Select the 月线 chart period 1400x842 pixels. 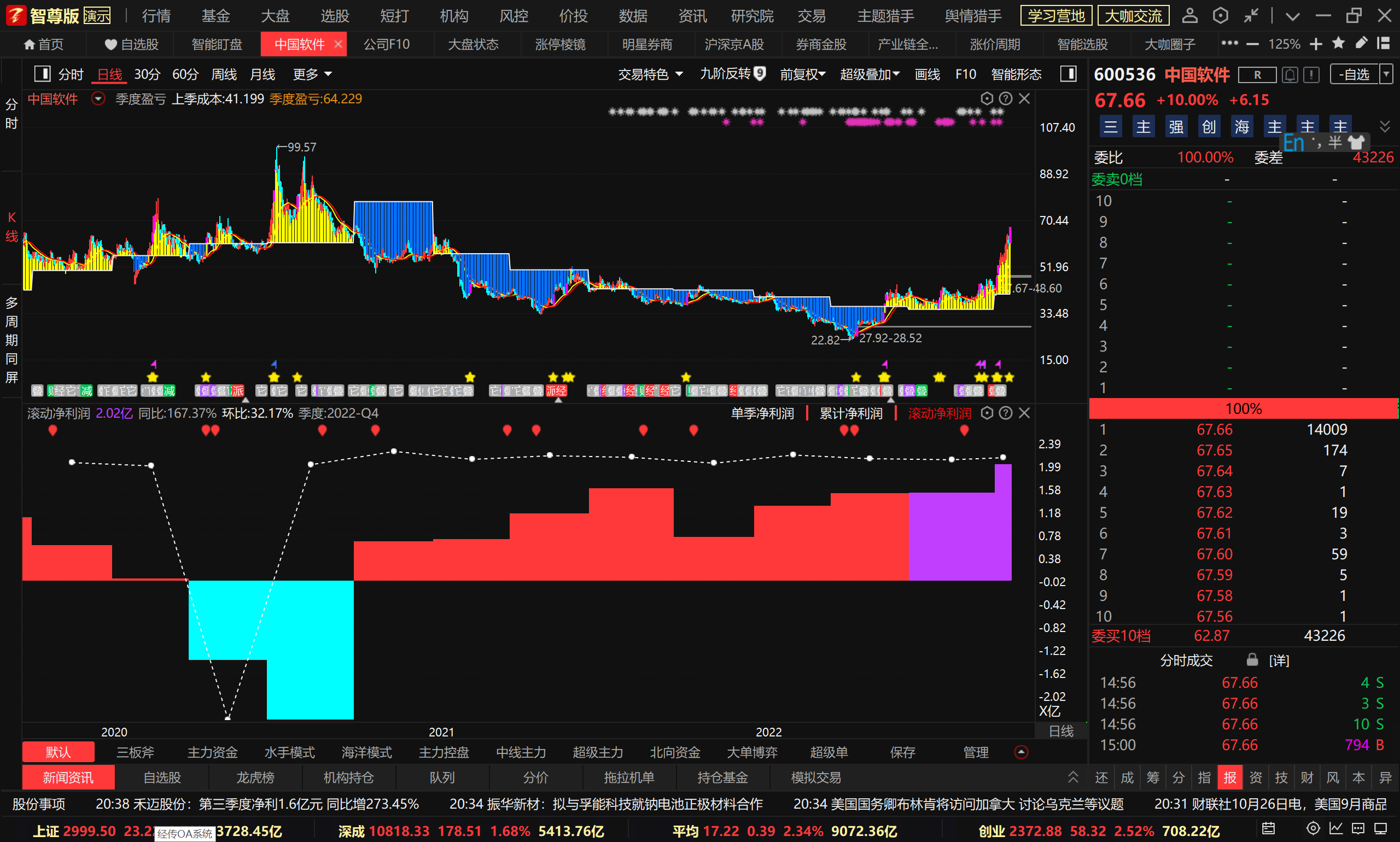[x=262, y=74]
